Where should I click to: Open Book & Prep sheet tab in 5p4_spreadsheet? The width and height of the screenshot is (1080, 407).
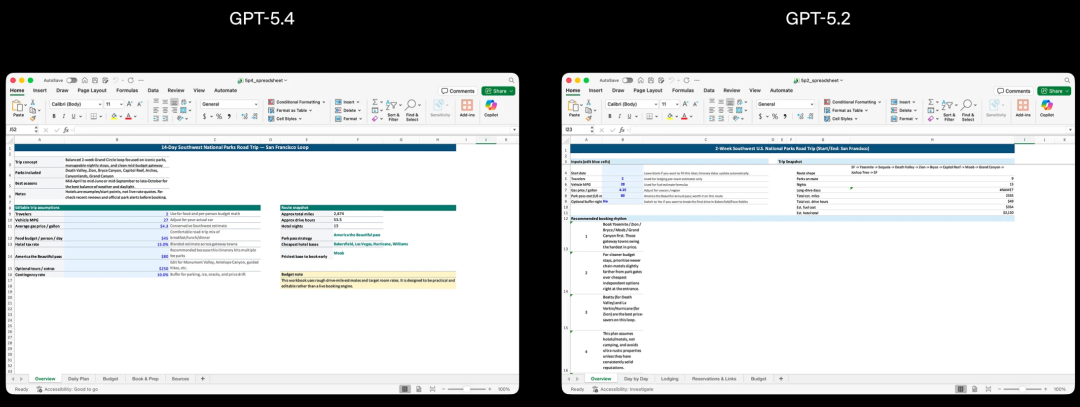tap(145, 379)
